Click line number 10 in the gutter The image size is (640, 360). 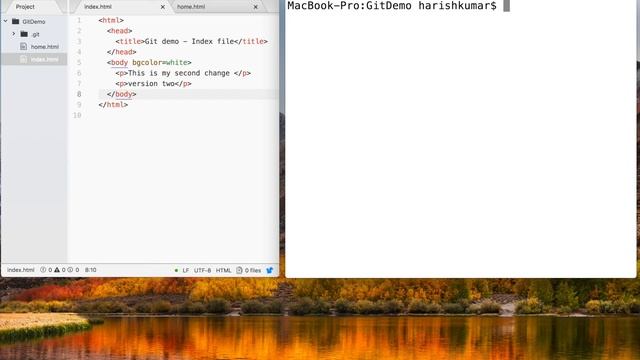(x=77, y=115)
